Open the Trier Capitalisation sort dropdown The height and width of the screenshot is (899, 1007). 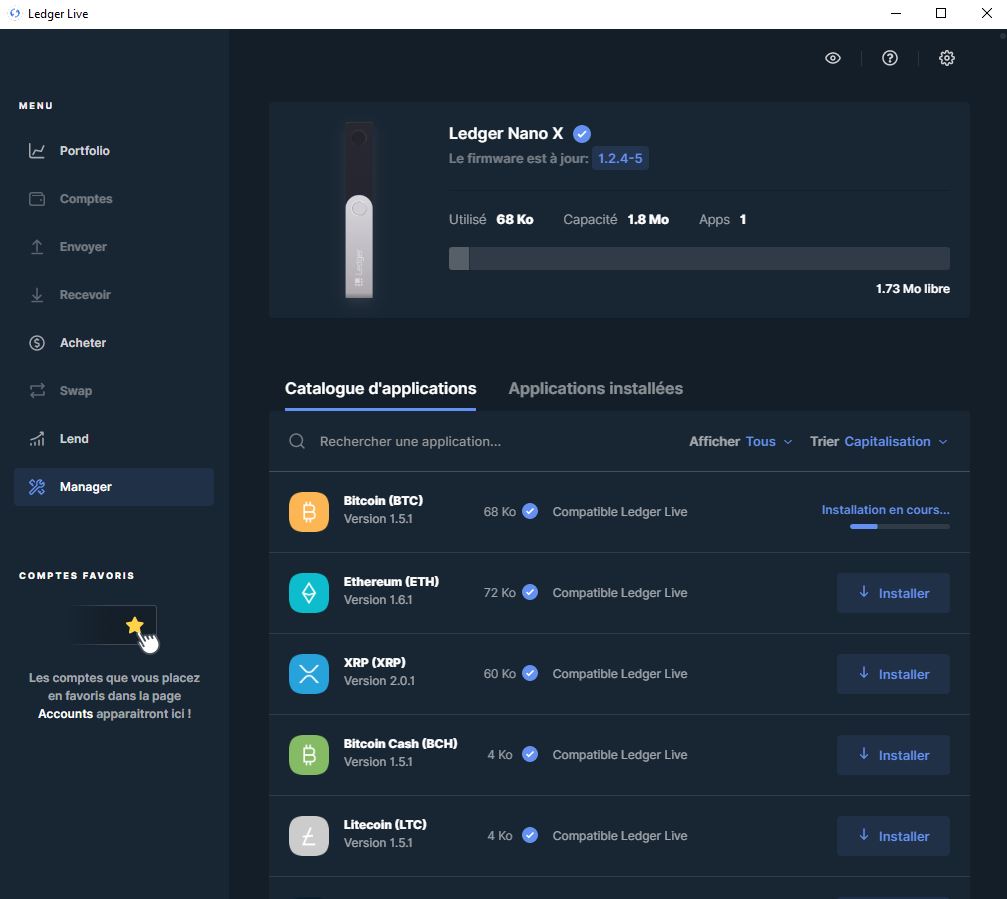tap(879, 442)
